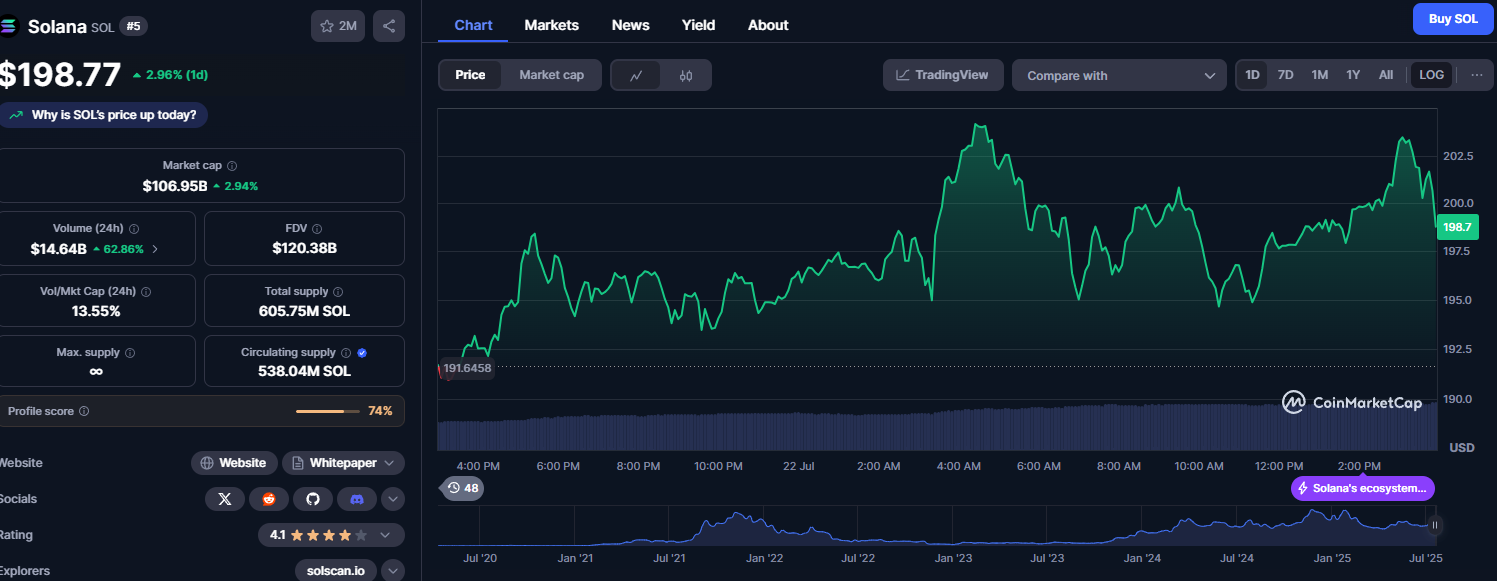Click the 13.55% Vol/Mkt Cap value
1497x581 pixels.
point(96,311)
